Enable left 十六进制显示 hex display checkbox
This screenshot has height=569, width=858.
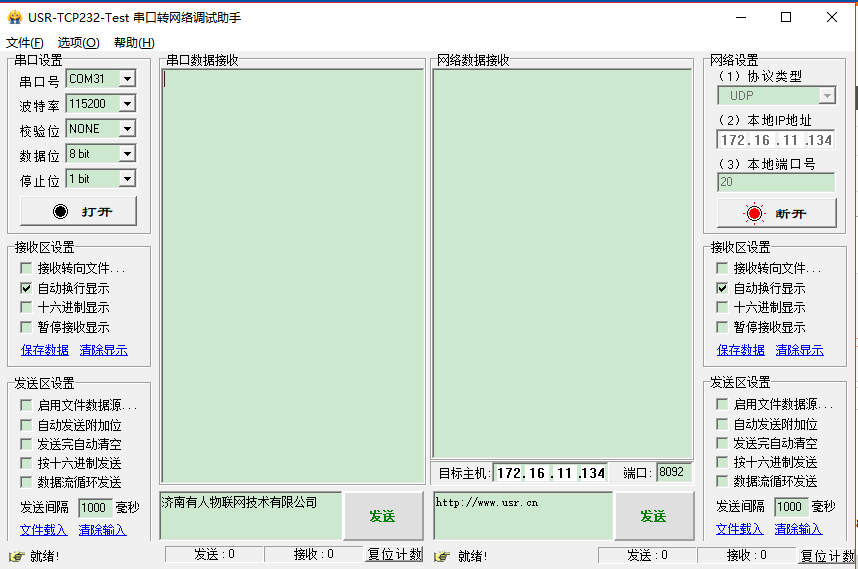point(26,308)
